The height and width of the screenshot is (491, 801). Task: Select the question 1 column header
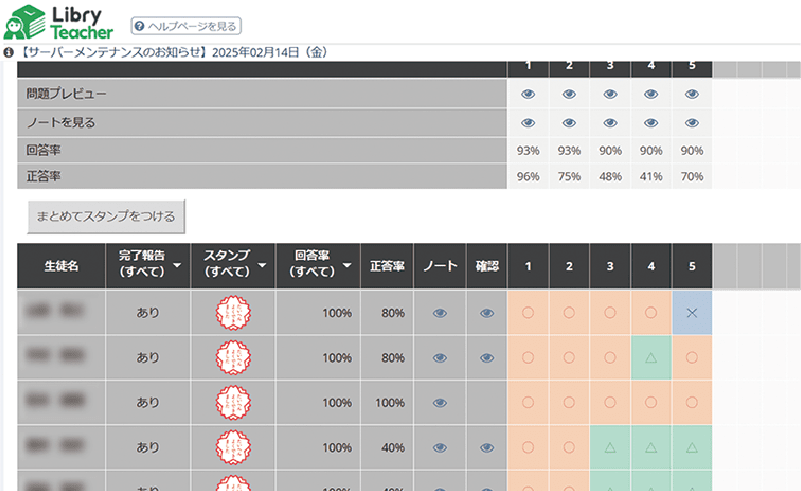click(x=528, y=266)
